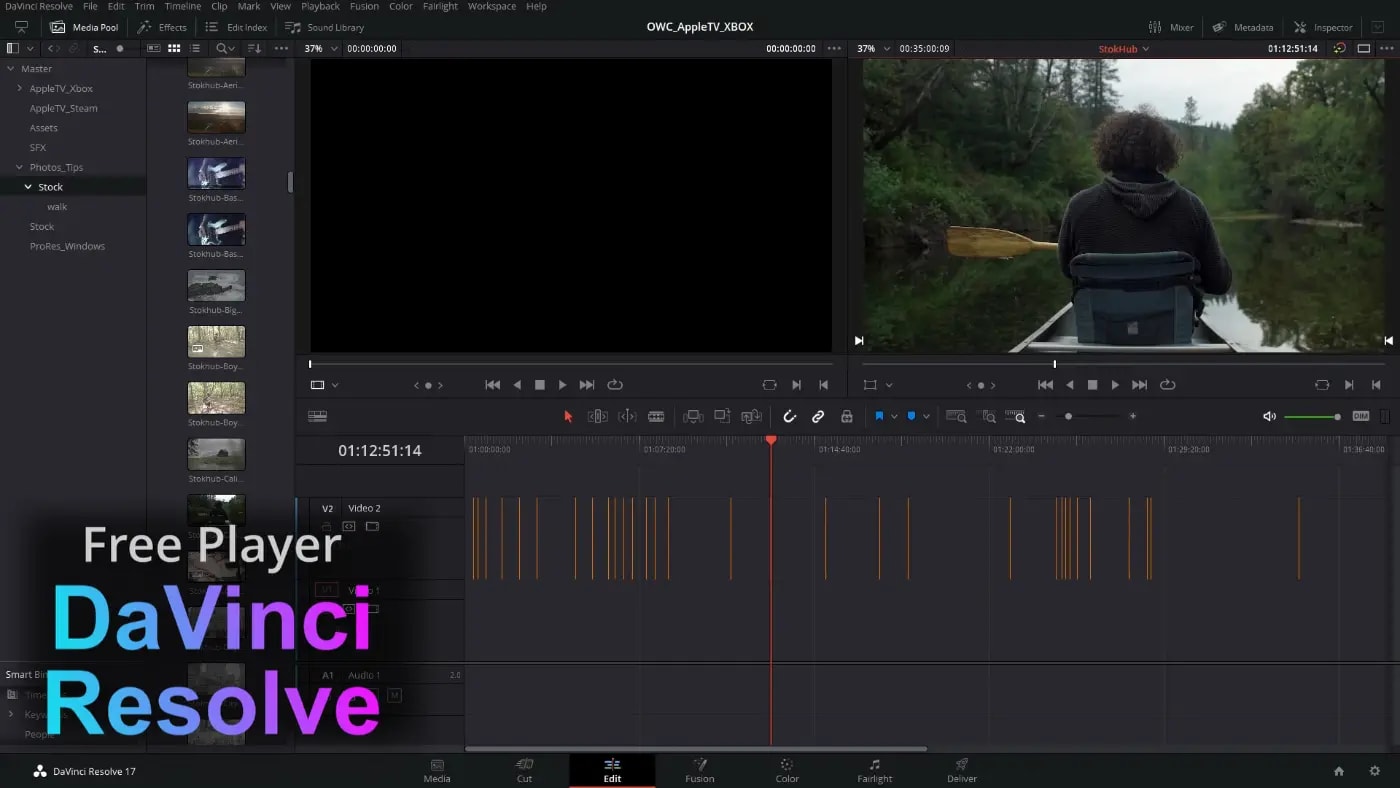Click the Trim Edit Mode tool
This screenshot has width=1400, height=788.
coord(597,416)
